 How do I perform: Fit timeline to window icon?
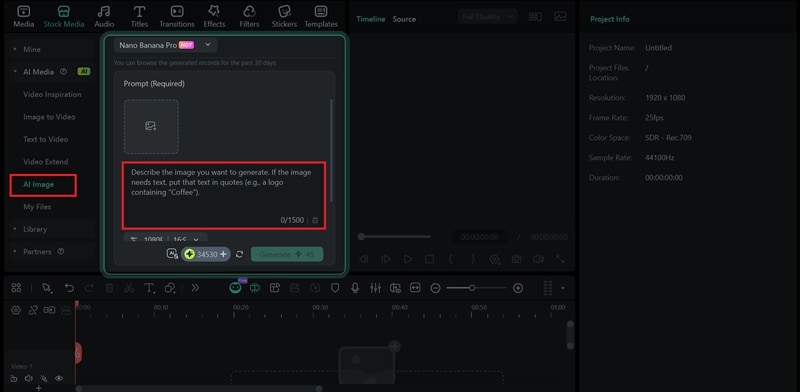click(x=415, y=288)
